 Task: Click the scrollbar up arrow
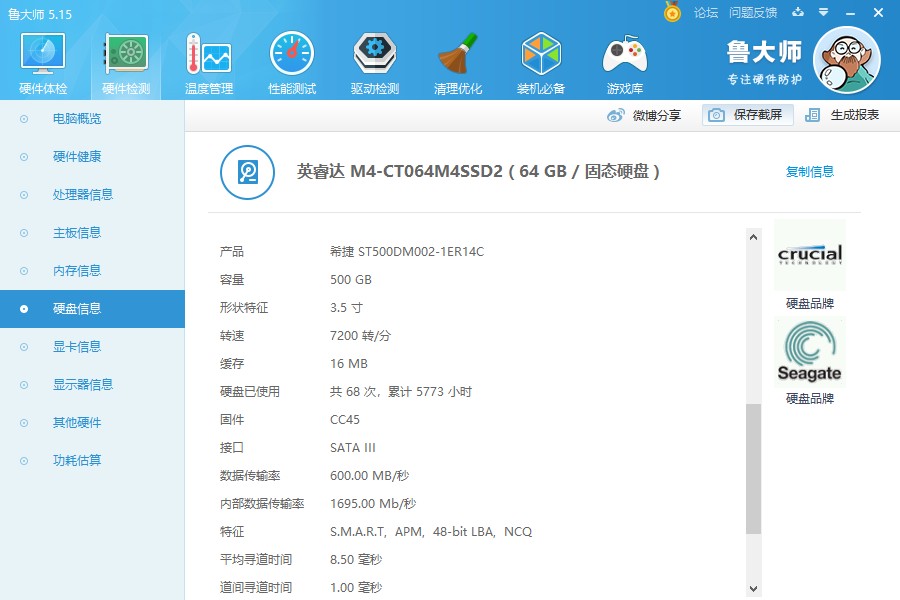coord(754,237)
